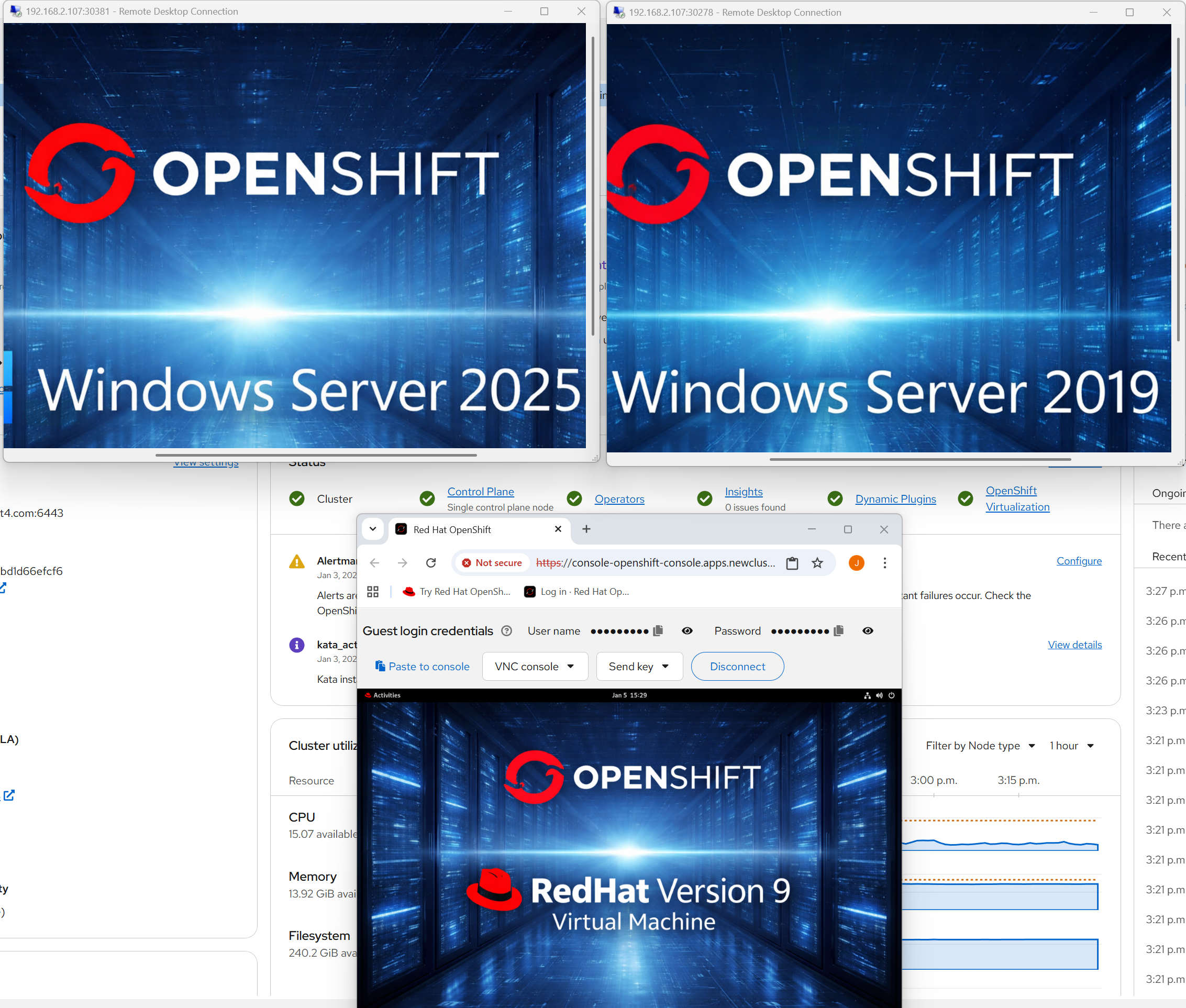This screenshot has height=1008, width=1186.
Task: Click the power icon in VM top bar
Action: pyautogui.click(x=891, y=695)
